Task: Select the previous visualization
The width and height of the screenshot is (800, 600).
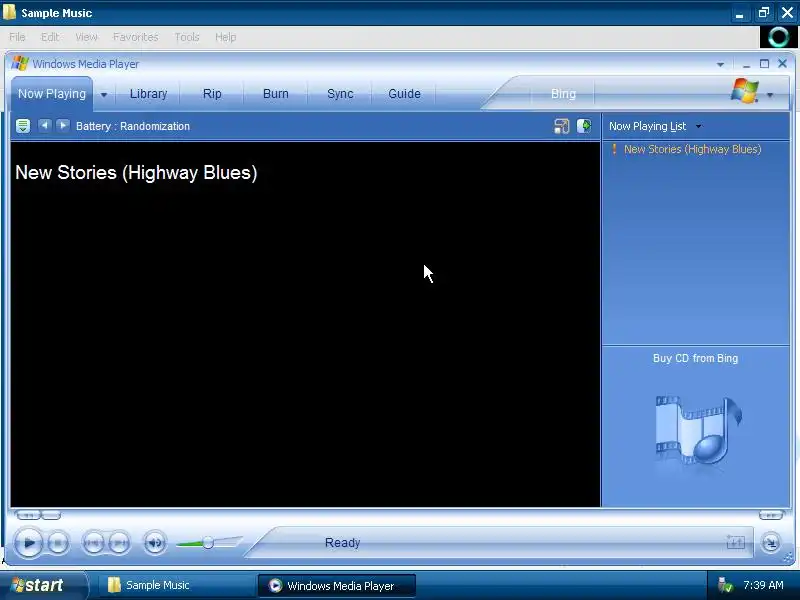Action: tap(45, 126)
